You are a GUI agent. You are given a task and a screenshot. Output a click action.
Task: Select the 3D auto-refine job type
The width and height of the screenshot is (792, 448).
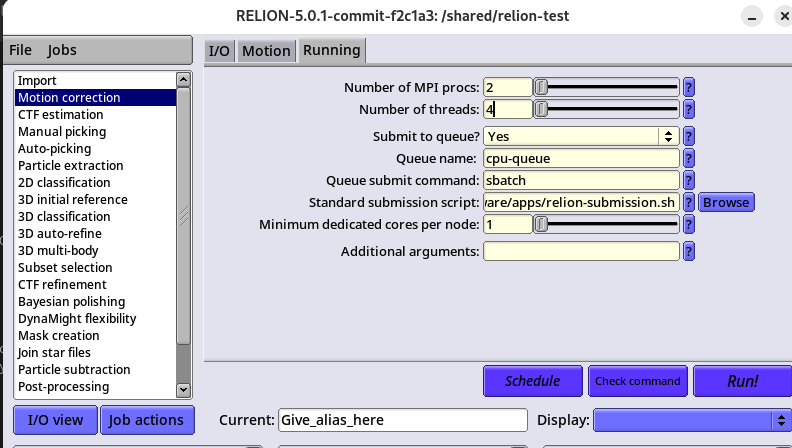(96, 234)
